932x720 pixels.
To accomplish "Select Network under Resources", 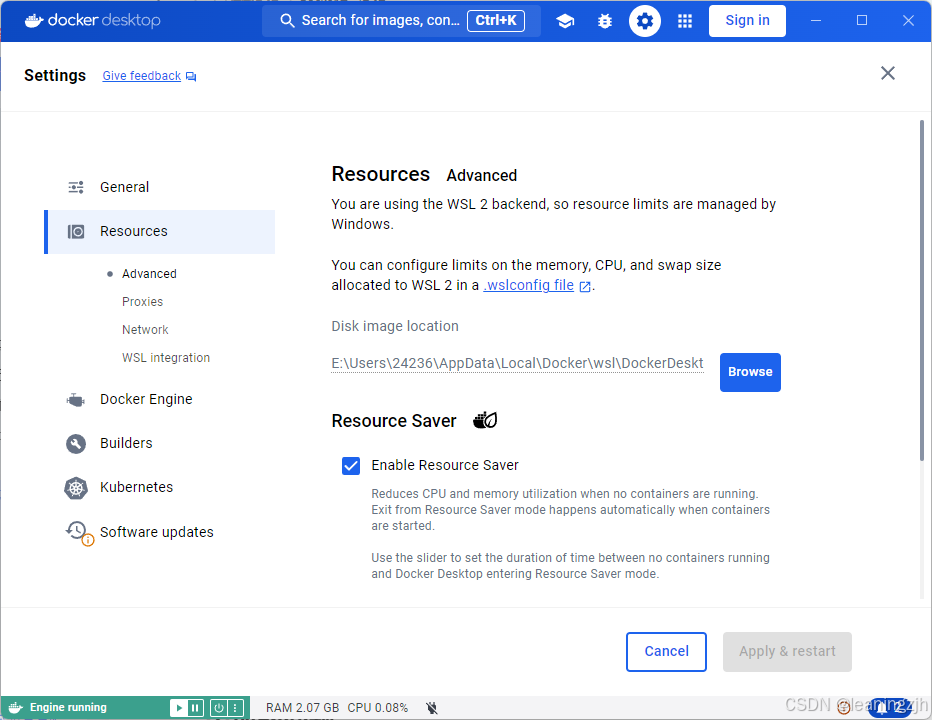I will click(145, 329).
